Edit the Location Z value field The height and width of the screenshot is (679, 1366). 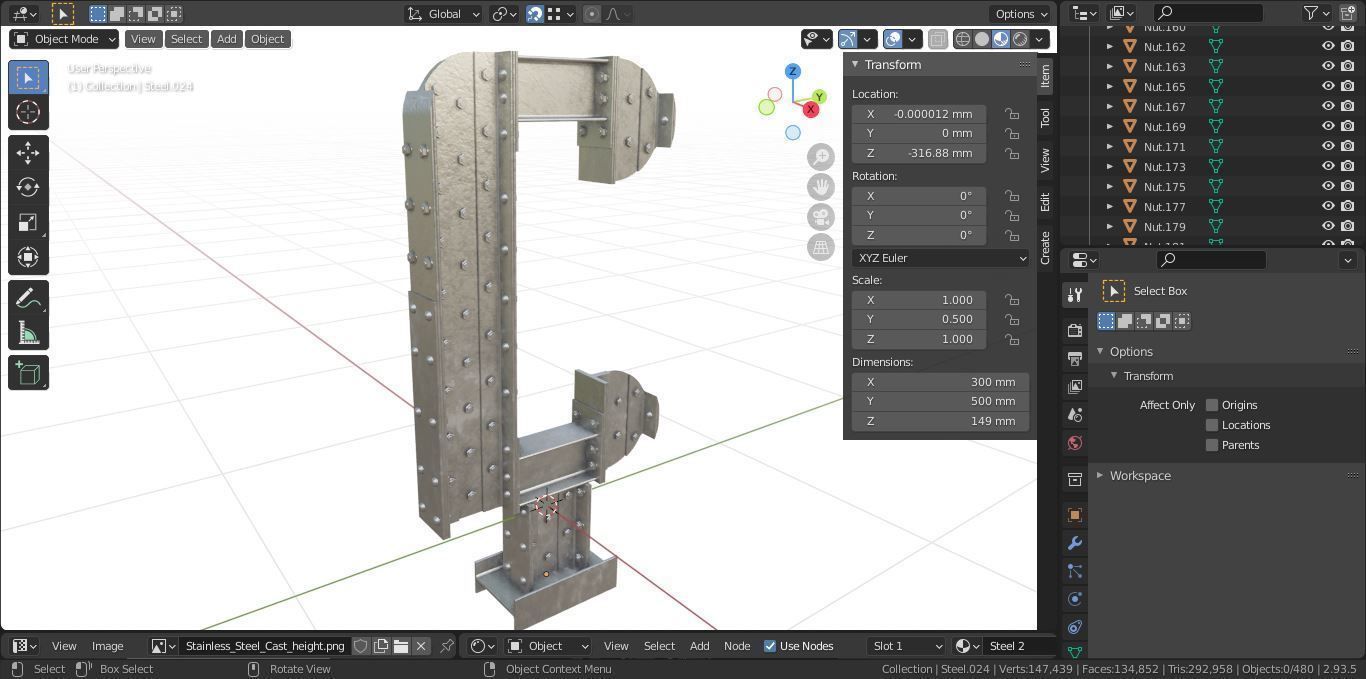[x=919, y=153]
